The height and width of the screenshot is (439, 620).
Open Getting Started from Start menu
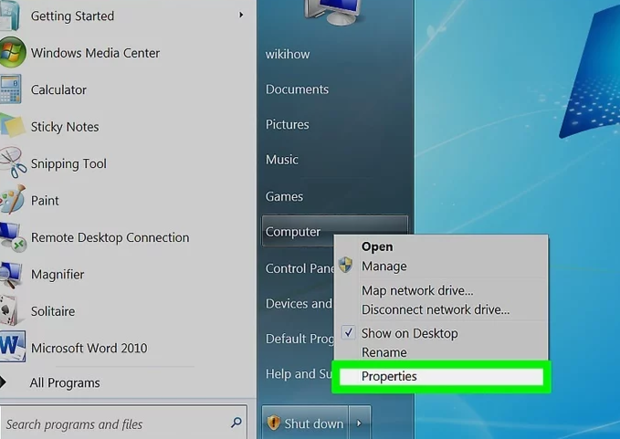(72, 16)
